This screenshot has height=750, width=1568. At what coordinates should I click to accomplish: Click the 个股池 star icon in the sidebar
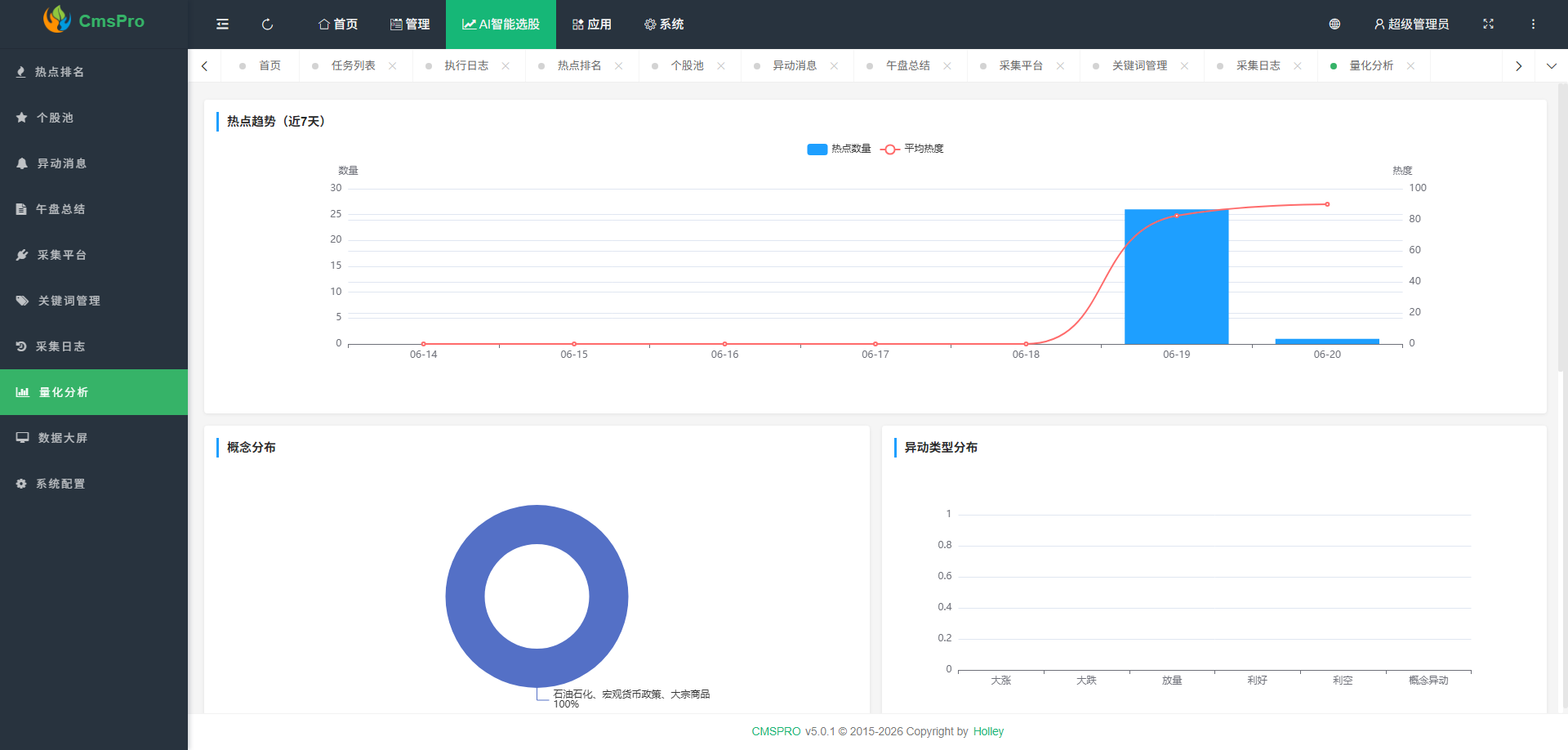(22, 118)
